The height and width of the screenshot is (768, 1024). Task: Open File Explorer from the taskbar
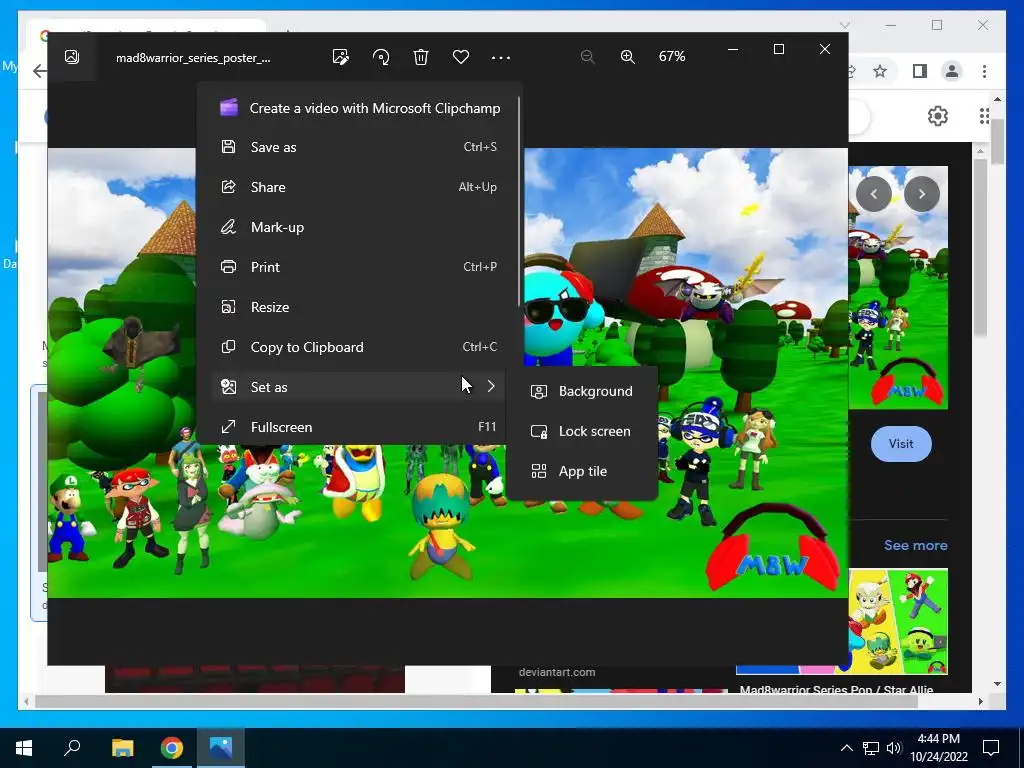click(x=122, y=748)
